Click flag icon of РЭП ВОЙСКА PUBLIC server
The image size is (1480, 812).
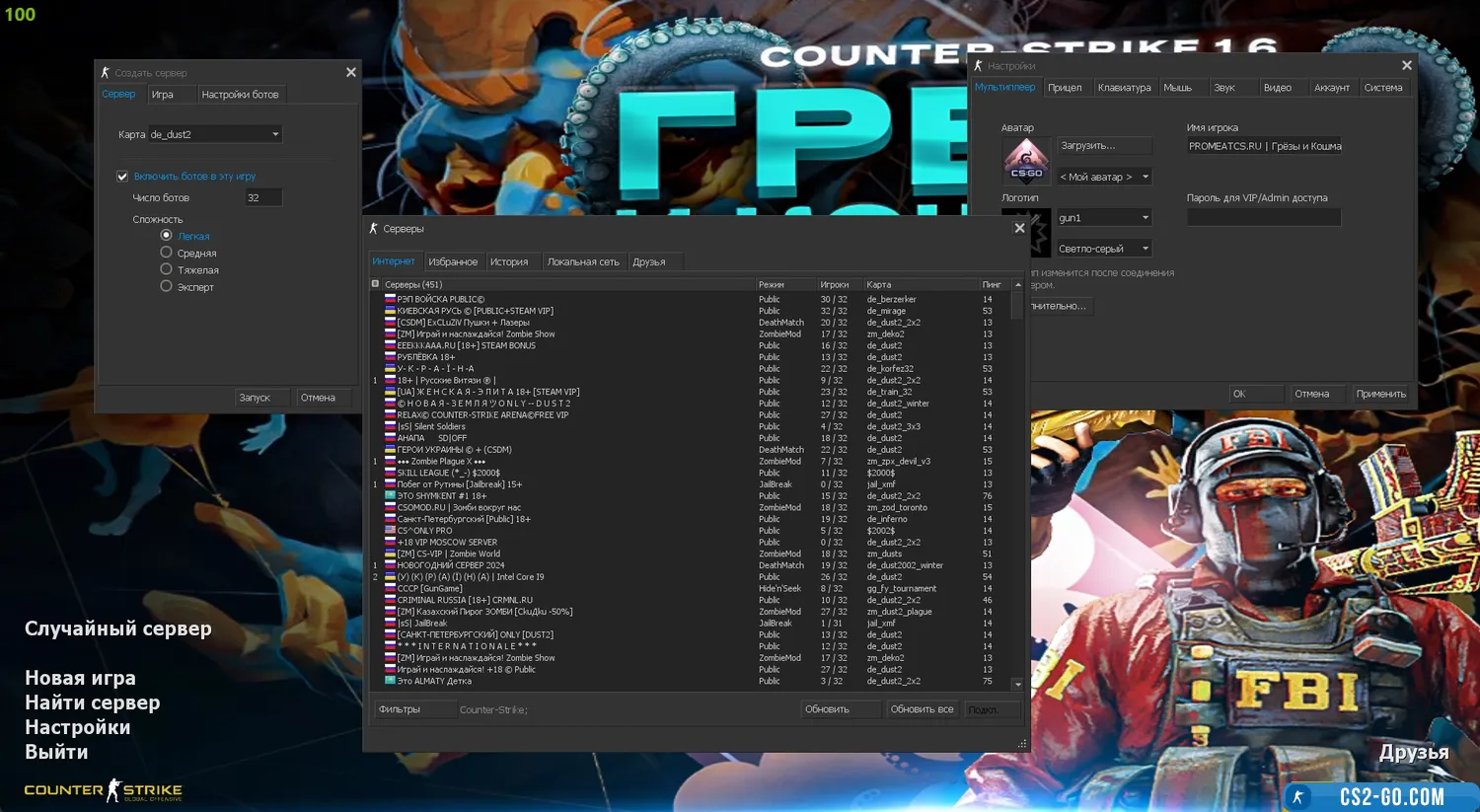click(x=390, y=299)
